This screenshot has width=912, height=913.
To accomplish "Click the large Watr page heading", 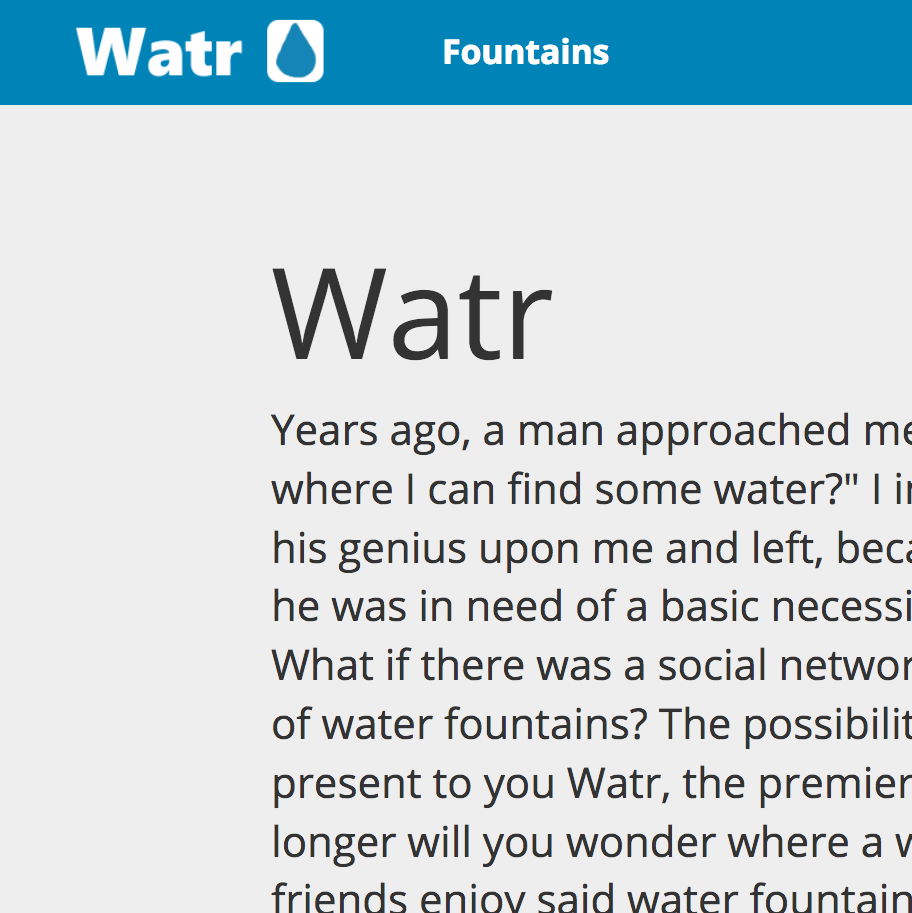I will (x=412, y=315).
